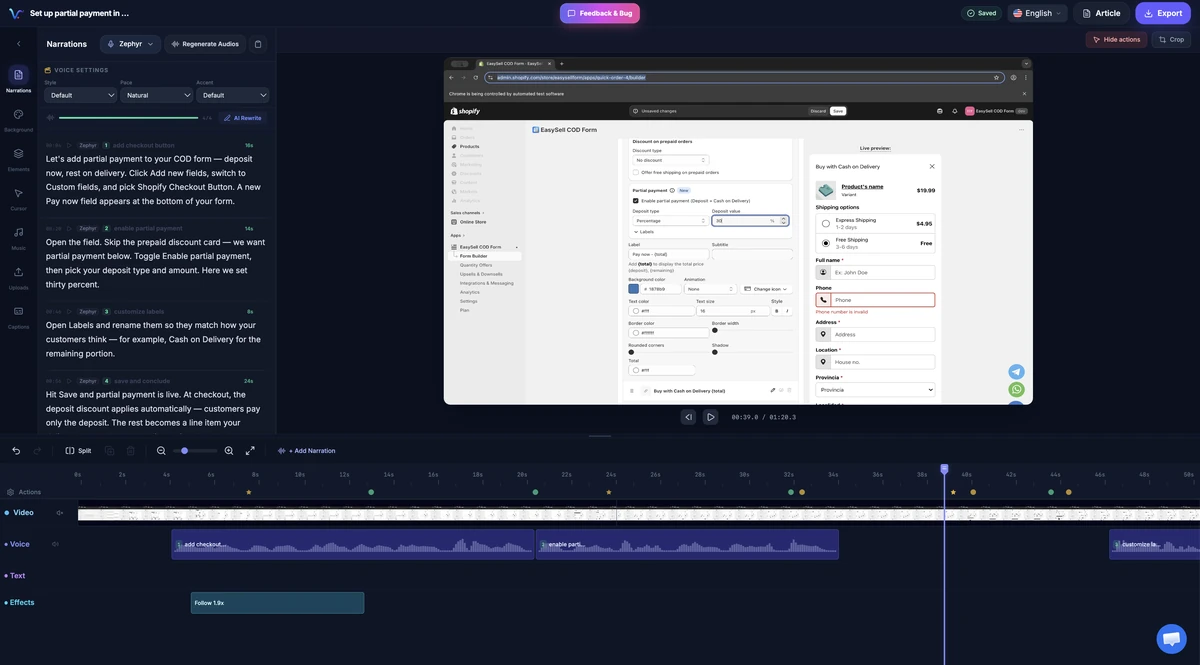
Task: Select the Effects track label
Action: coord(22,602)
